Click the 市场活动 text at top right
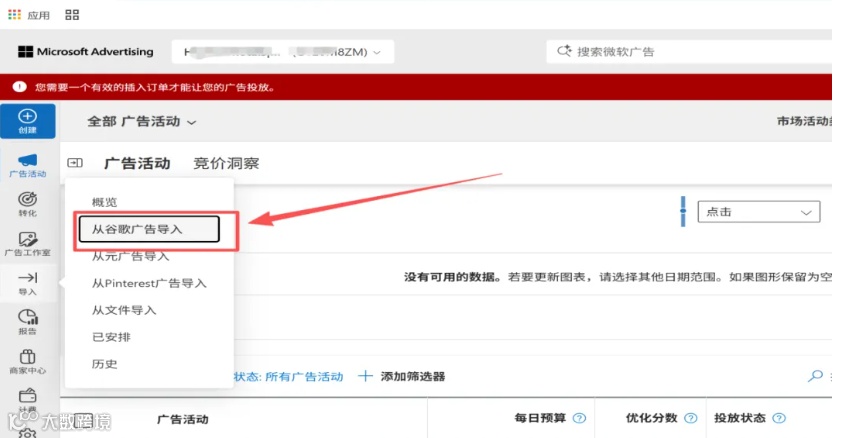This screenshot has height=438, width=849. click(804, 121)
